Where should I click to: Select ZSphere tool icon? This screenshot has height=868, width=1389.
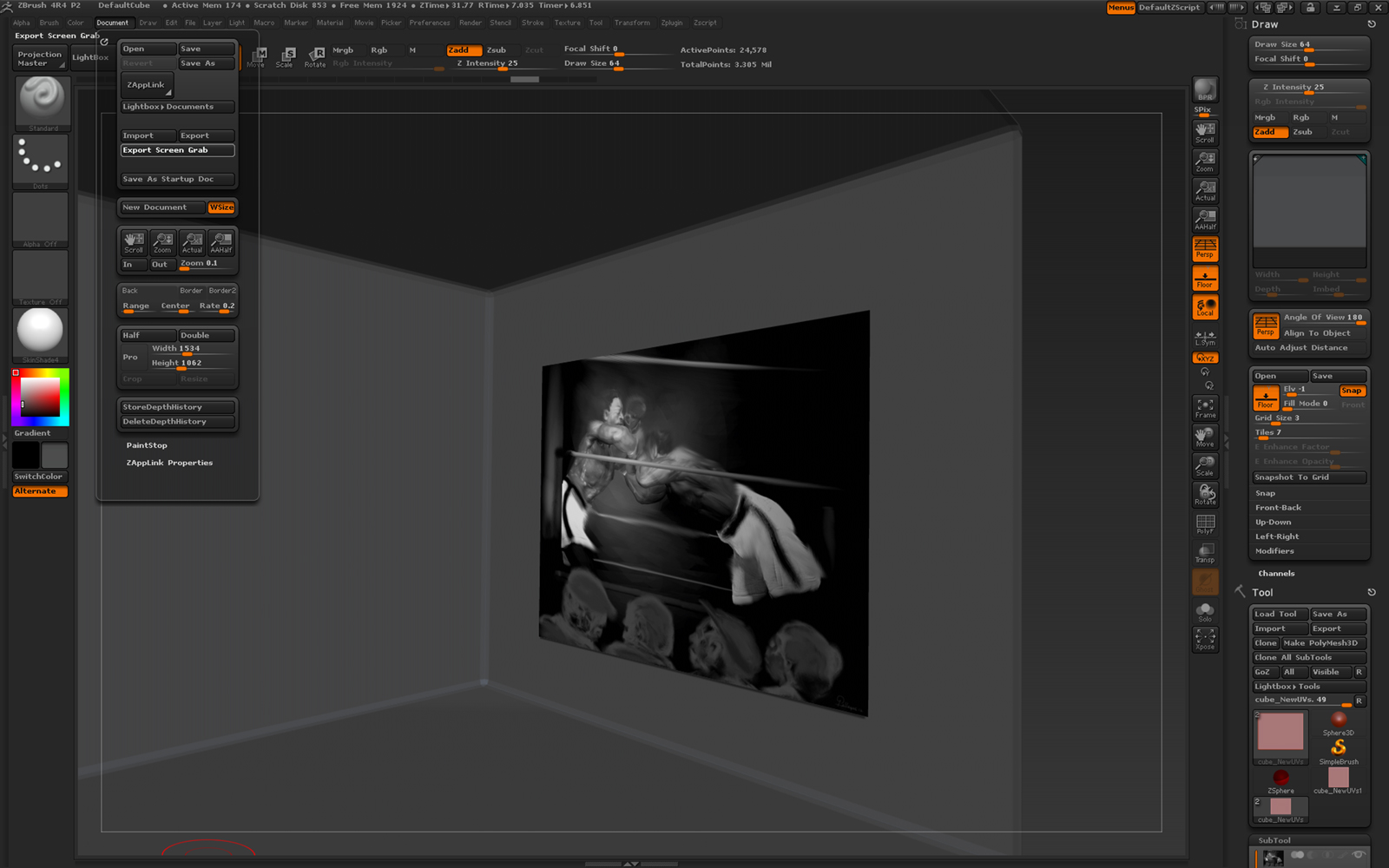[x=1280, y=781]
